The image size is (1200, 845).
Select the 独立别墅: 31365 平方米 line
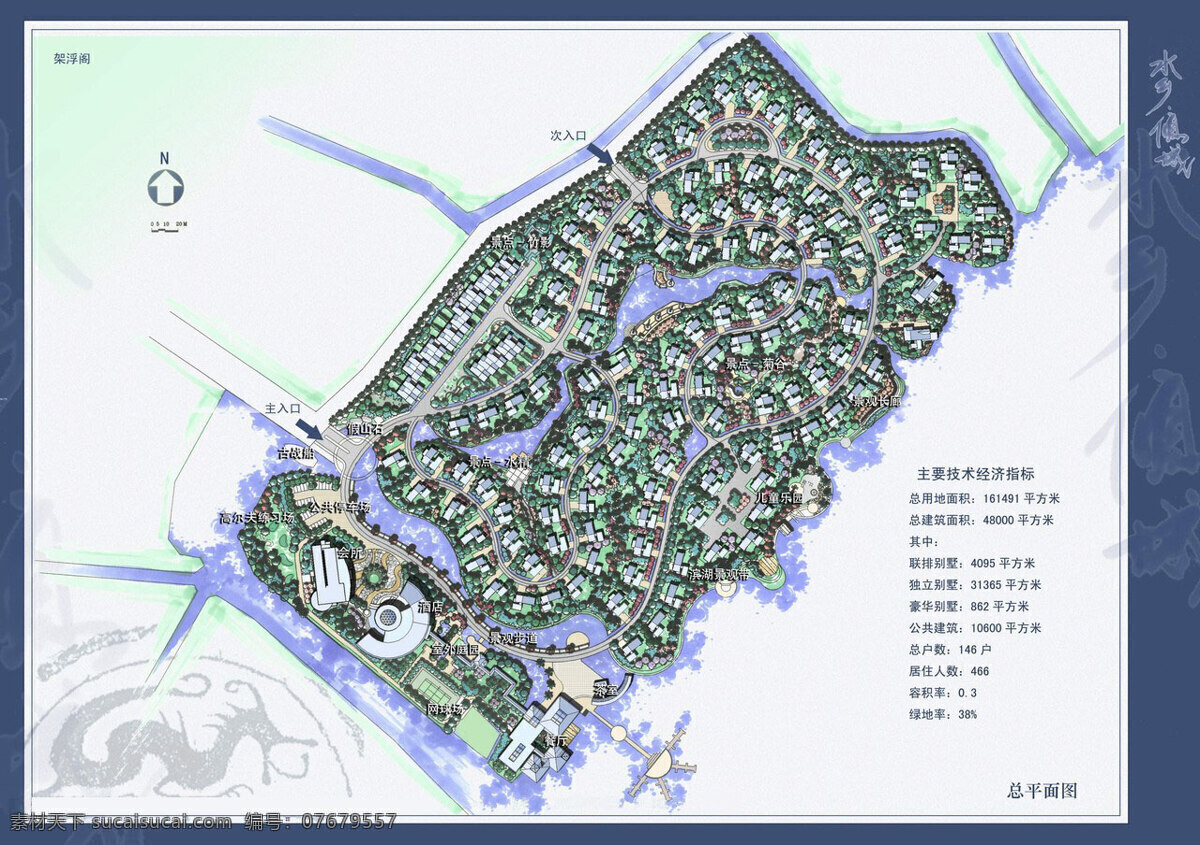pos(975,585)
